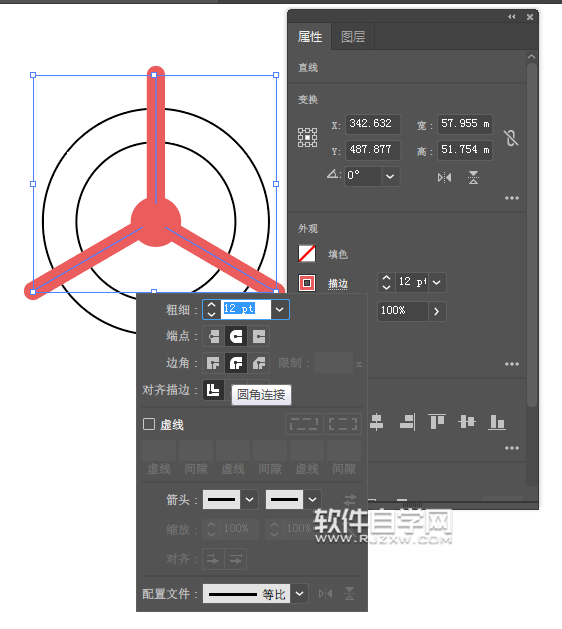Screen dimensions: 562x629
Task: Expand the 100% opacity arrow
Action: pos(437,311)
